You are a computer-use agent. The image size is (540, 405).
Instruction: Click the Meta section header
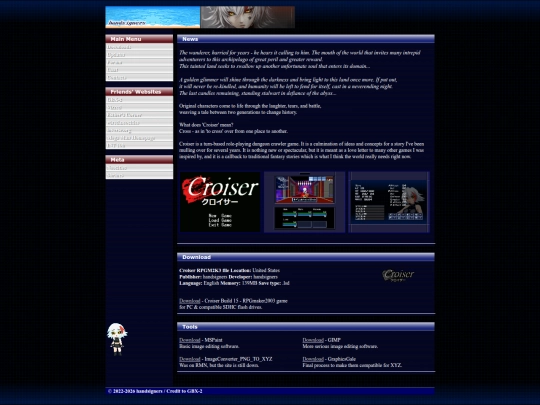click(139, 159)
